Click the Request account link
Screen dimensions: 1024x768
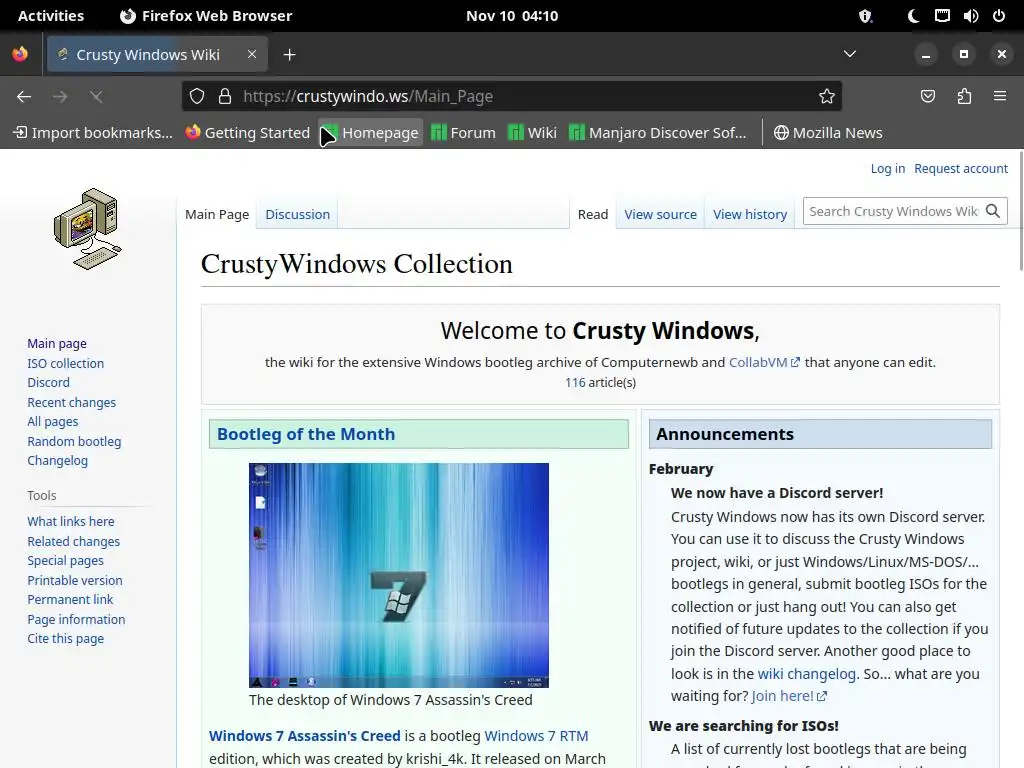pos(961,168)
